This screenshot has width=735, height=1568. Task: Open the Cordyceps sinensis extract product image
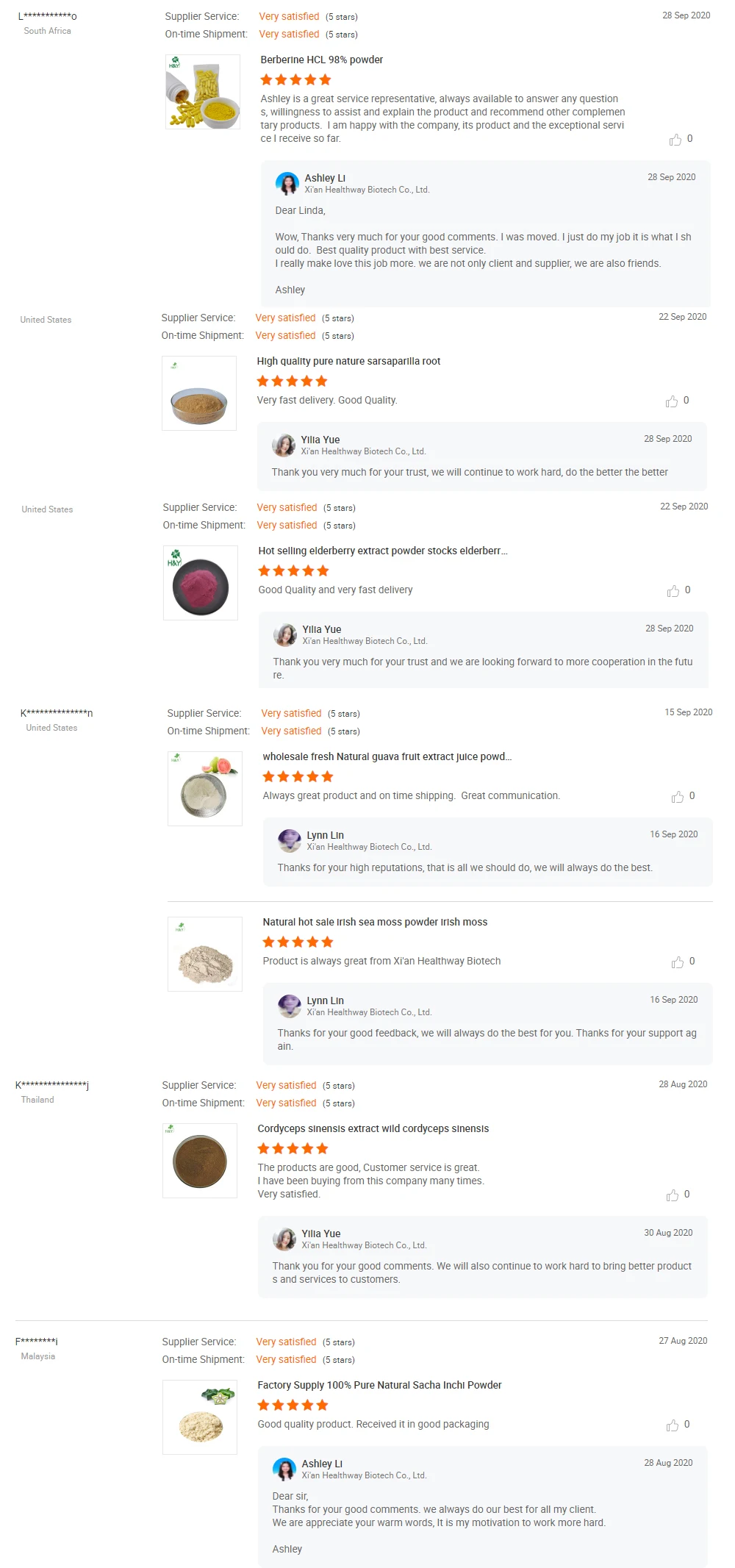click(x=200, y=1161)
